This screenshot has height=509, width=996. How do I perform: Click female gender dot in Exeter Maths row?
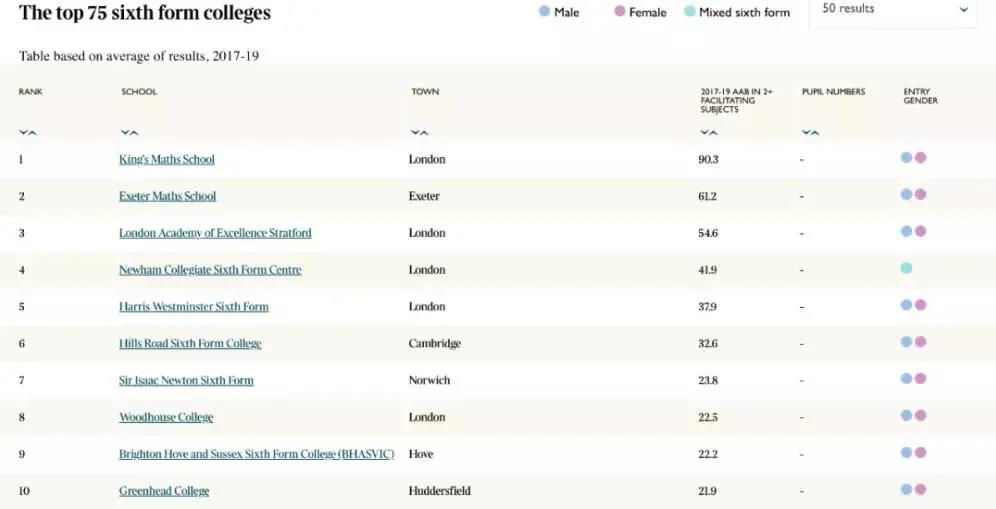click(920, 194)
